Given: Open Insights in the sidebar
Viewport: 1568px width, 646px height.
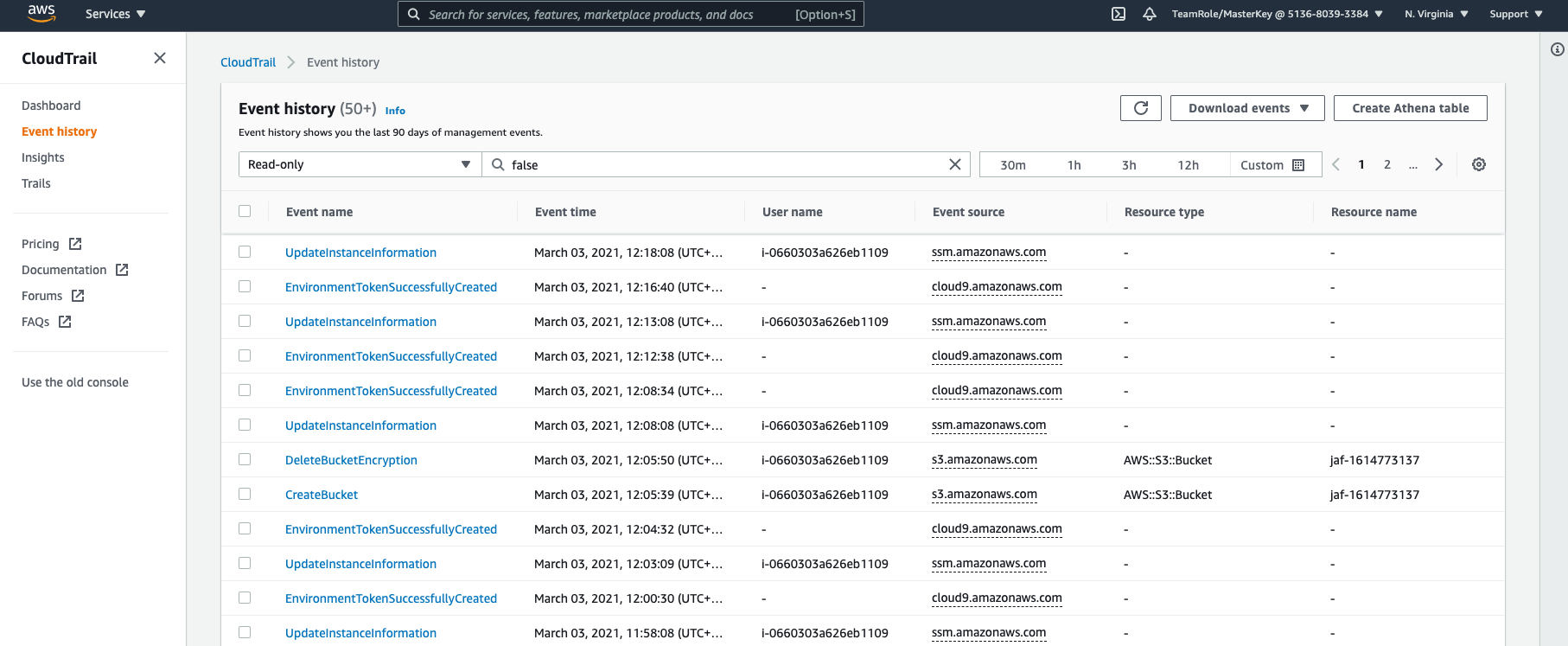Looking at the screenshot, I should [43, 157].
